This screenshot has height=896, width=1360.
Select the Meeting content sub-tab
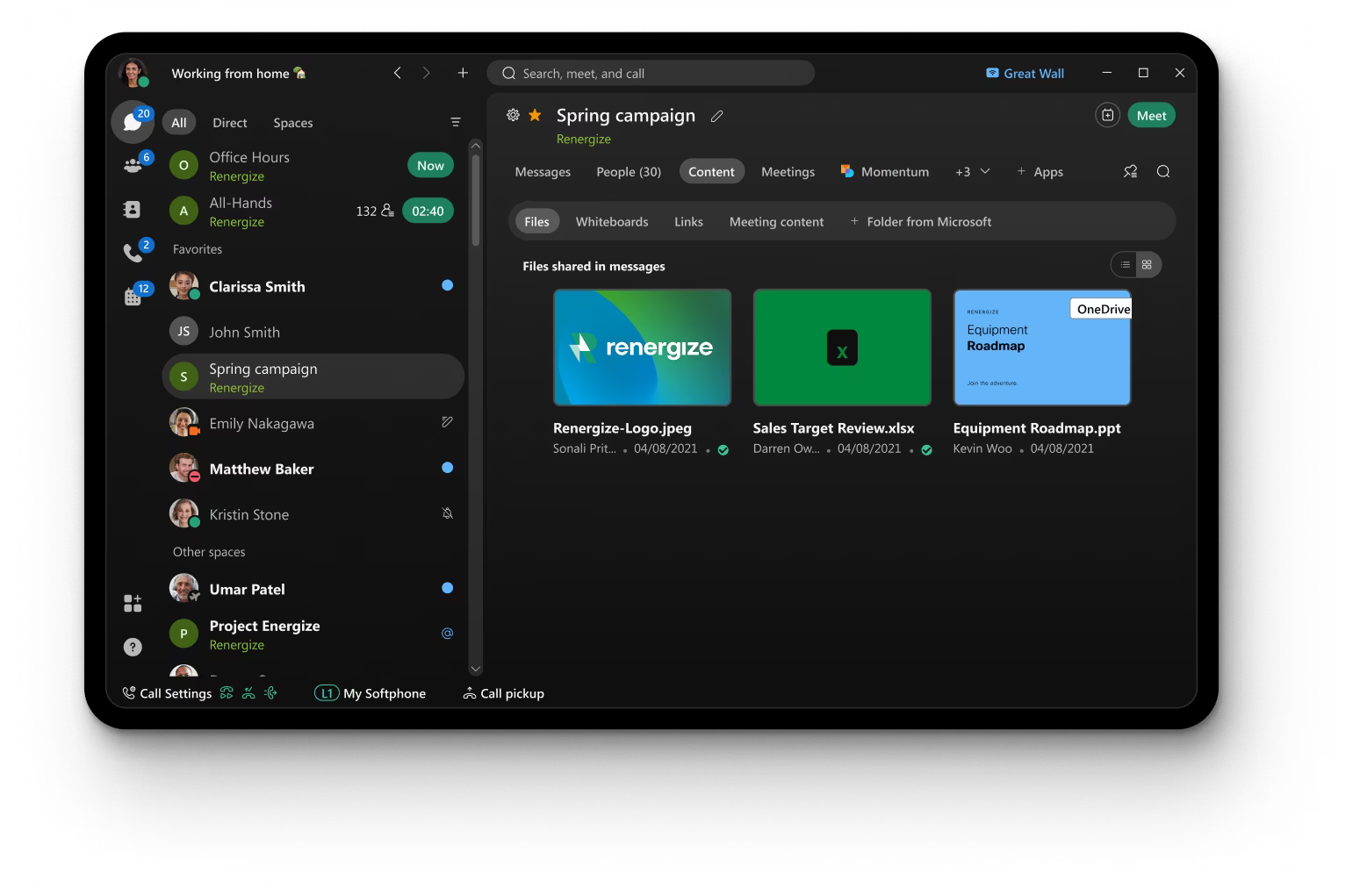coord(776,222)
